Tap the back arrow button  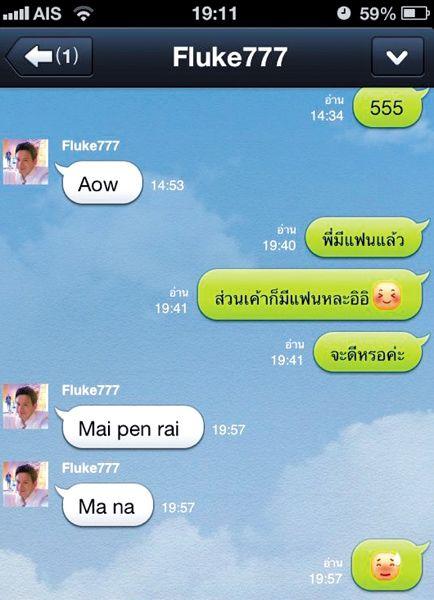[50, 57]
